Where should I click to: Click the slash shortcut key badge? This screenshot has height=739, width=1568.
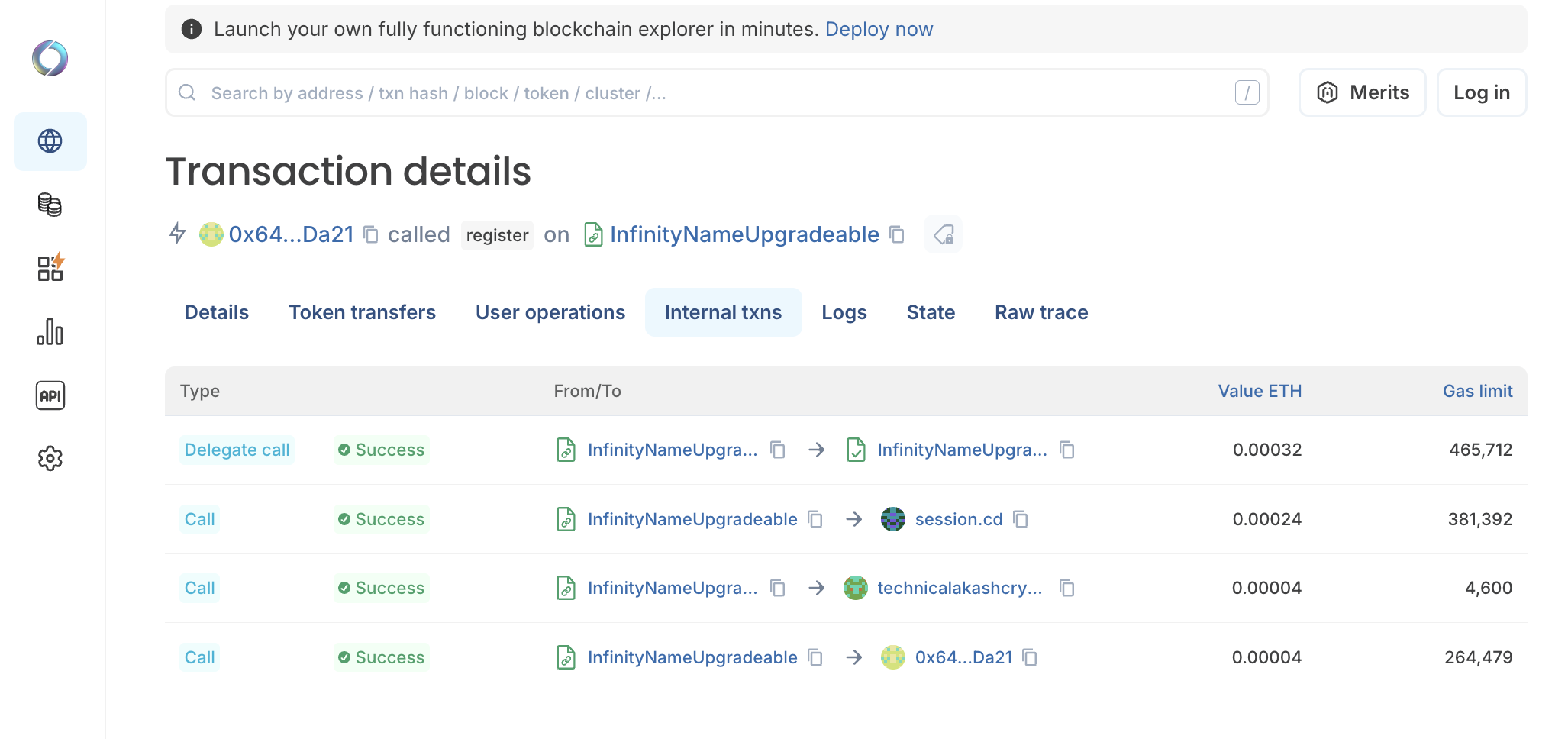point(1247,92)
